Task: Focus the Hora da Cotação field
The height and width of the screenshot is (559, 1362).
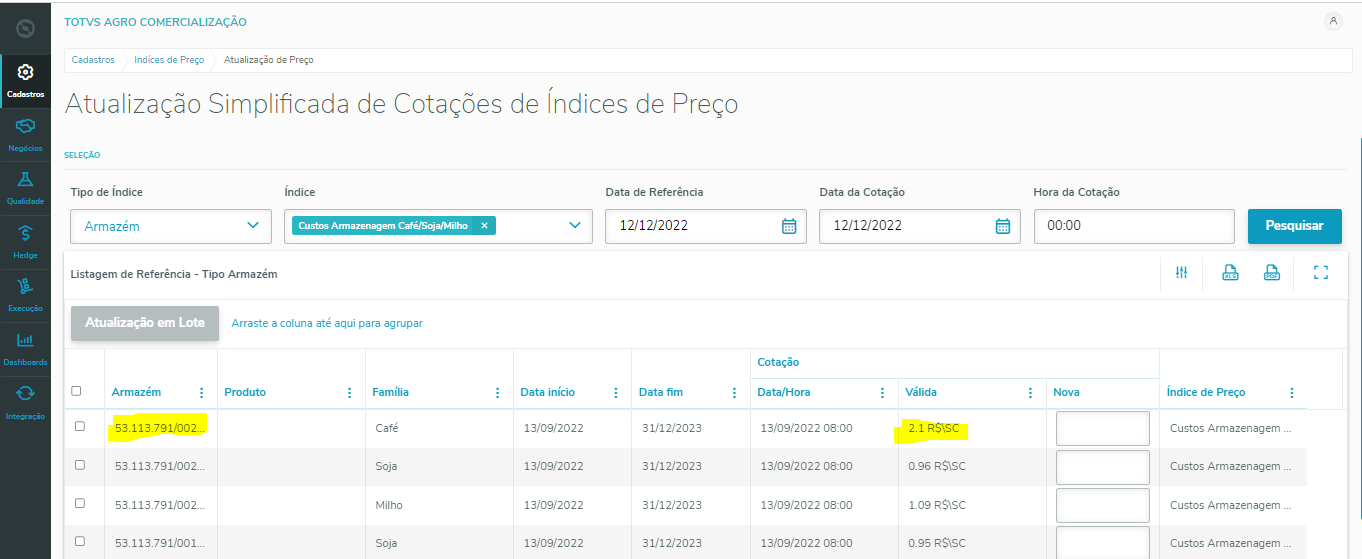Action: pyautogui.click(x=1134, y=226)
